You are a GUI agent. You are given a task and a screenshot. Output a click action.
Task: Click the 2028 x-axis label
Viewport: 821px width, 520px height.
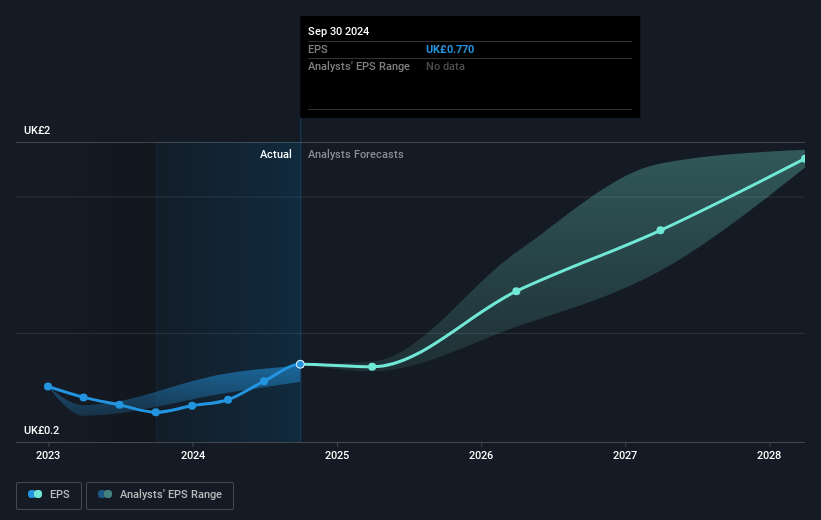pos(769,455)
